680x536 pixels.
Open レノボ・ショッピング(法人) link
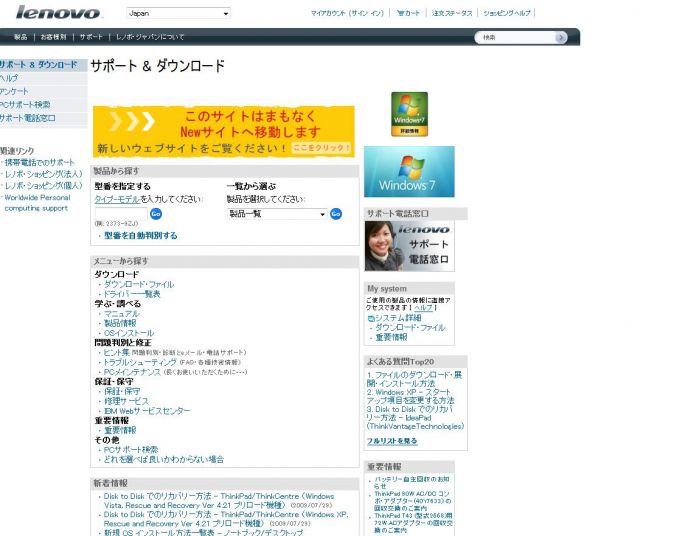coord(43,174)
